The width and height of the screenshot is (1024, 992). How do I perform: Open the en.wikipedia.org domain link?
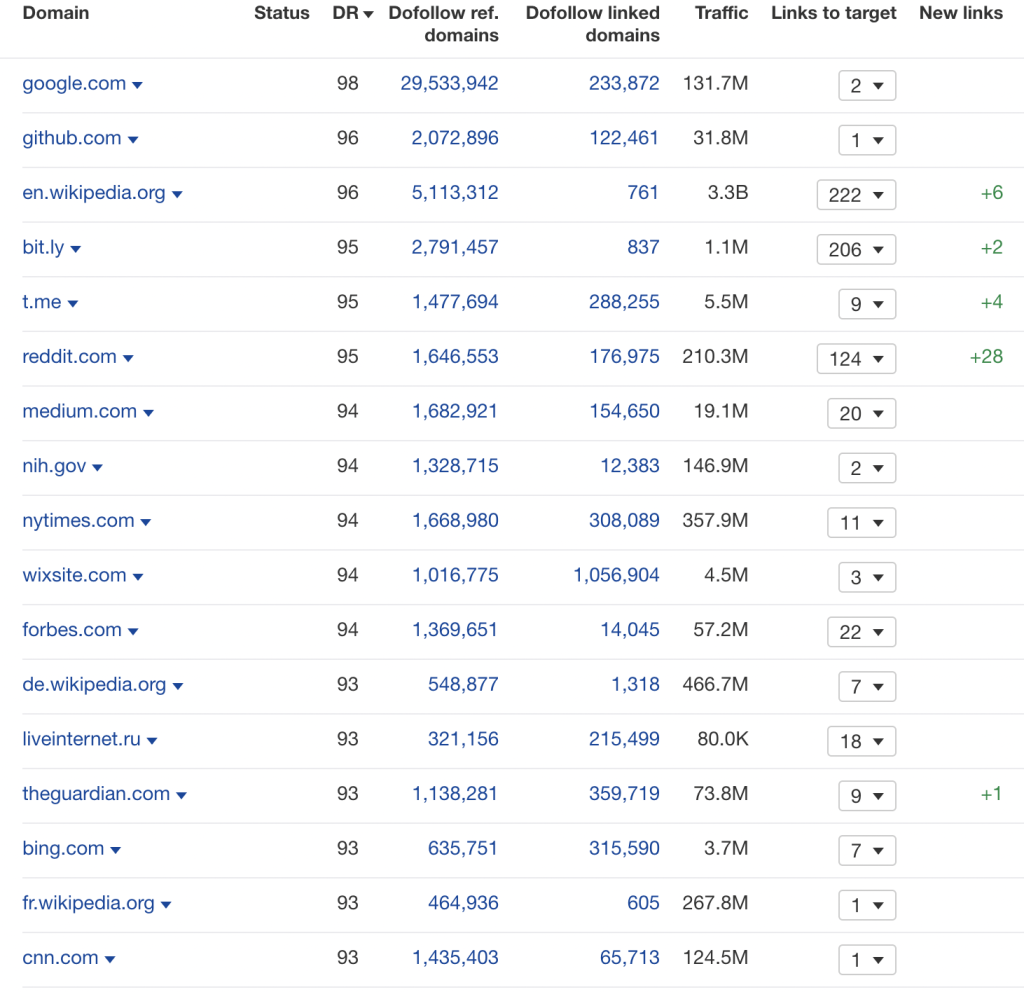[x=94, y=193]
